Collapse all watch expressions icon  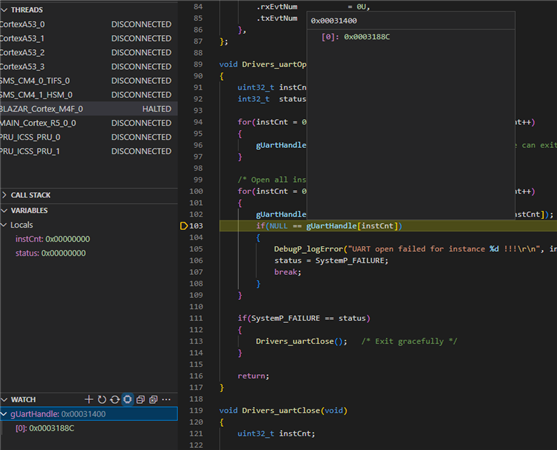tap(140, 400)
